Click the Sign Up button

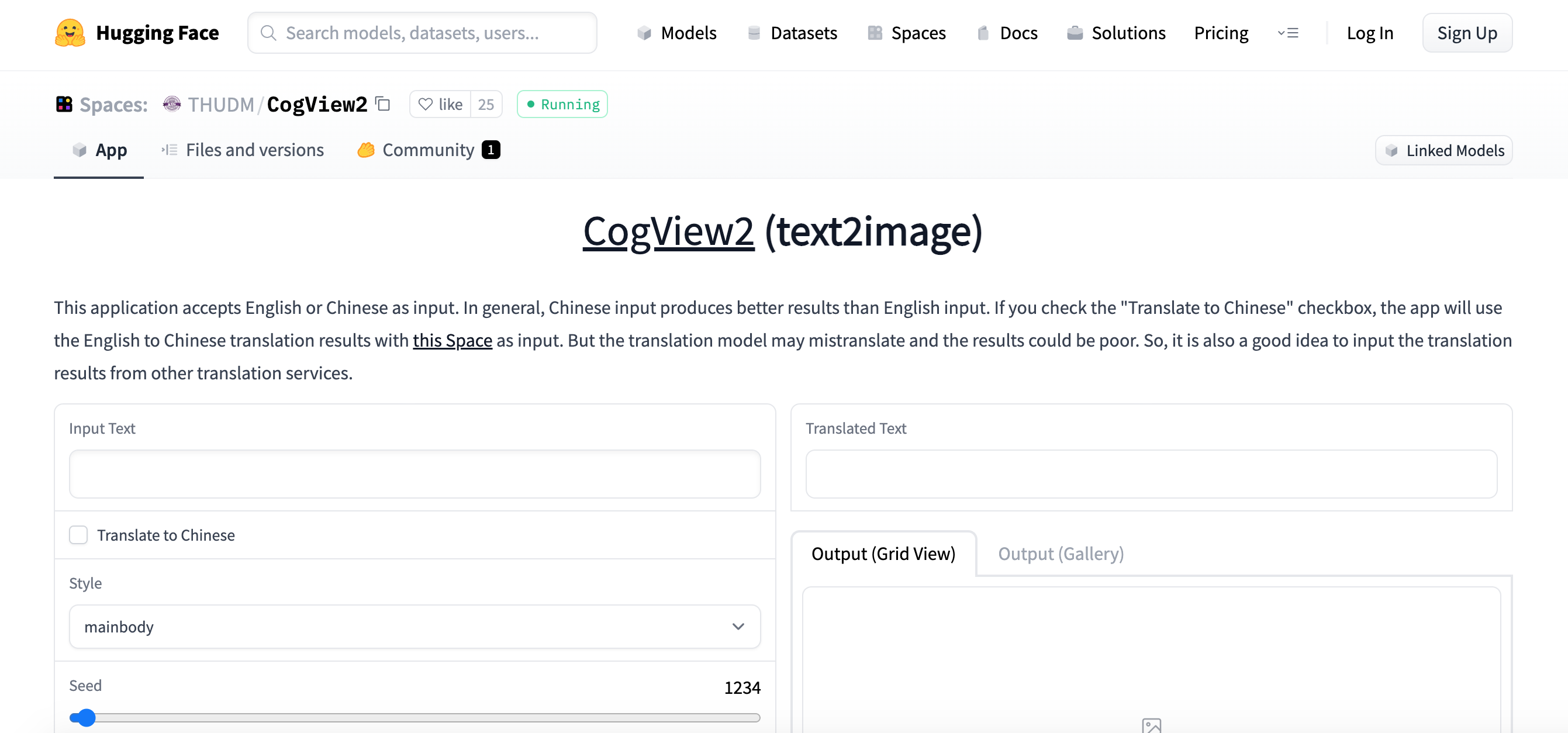tap(1467, 33)
